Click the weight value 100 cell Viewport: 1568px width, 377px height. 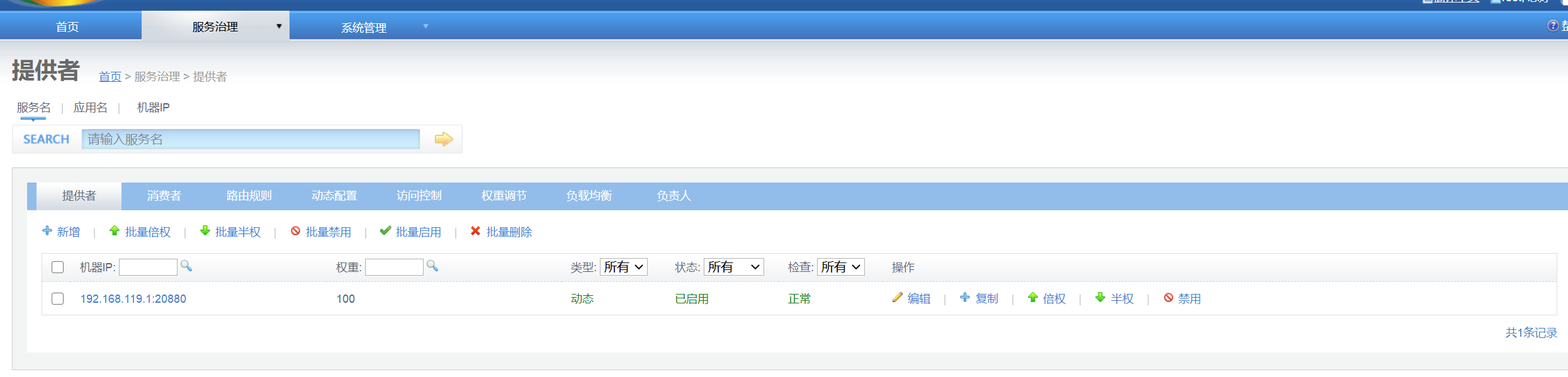[346, 299]
